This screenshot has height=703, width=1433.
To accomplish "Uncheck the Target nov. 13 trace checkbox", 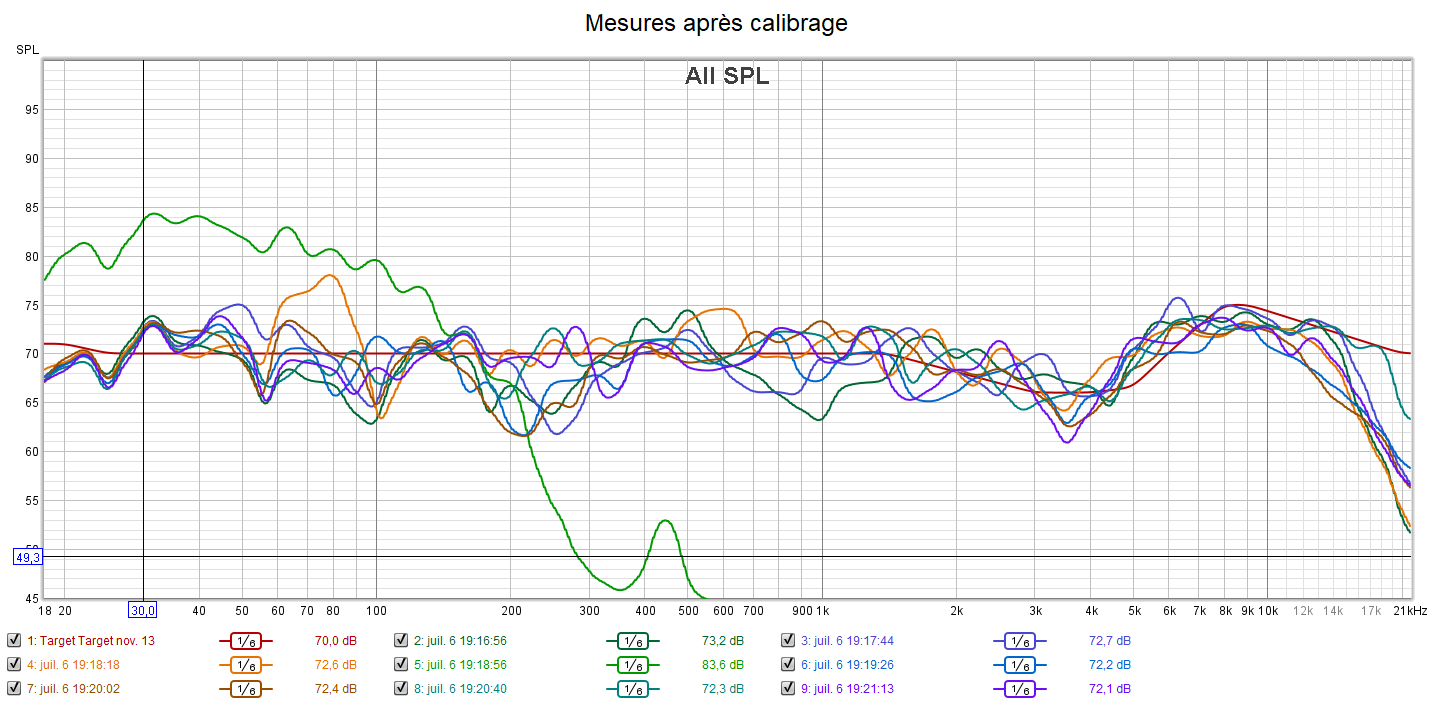I will [x=13, y=641].
